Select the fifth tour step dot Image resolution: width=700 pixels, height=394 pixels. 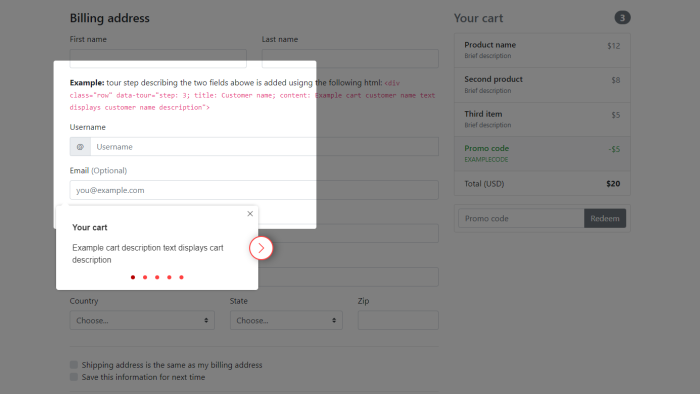tap(181, 278)
